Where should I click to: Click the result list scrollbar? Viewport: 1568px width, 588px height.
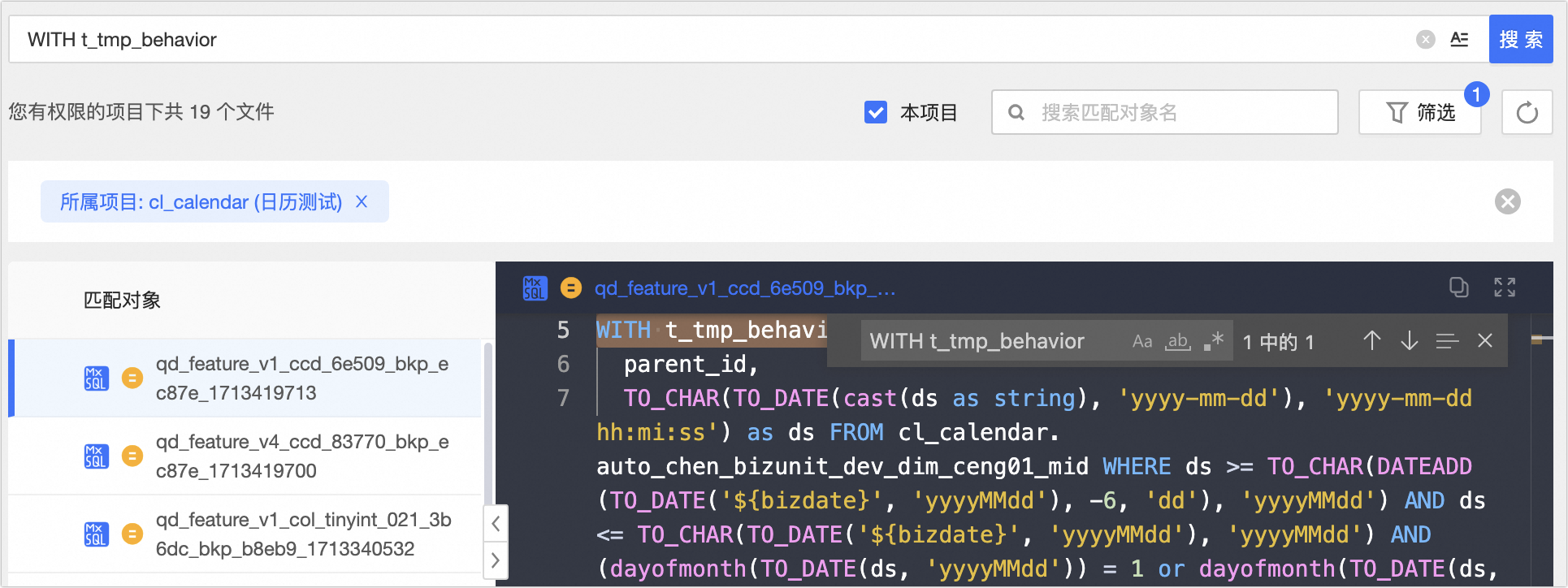point(488,422)
